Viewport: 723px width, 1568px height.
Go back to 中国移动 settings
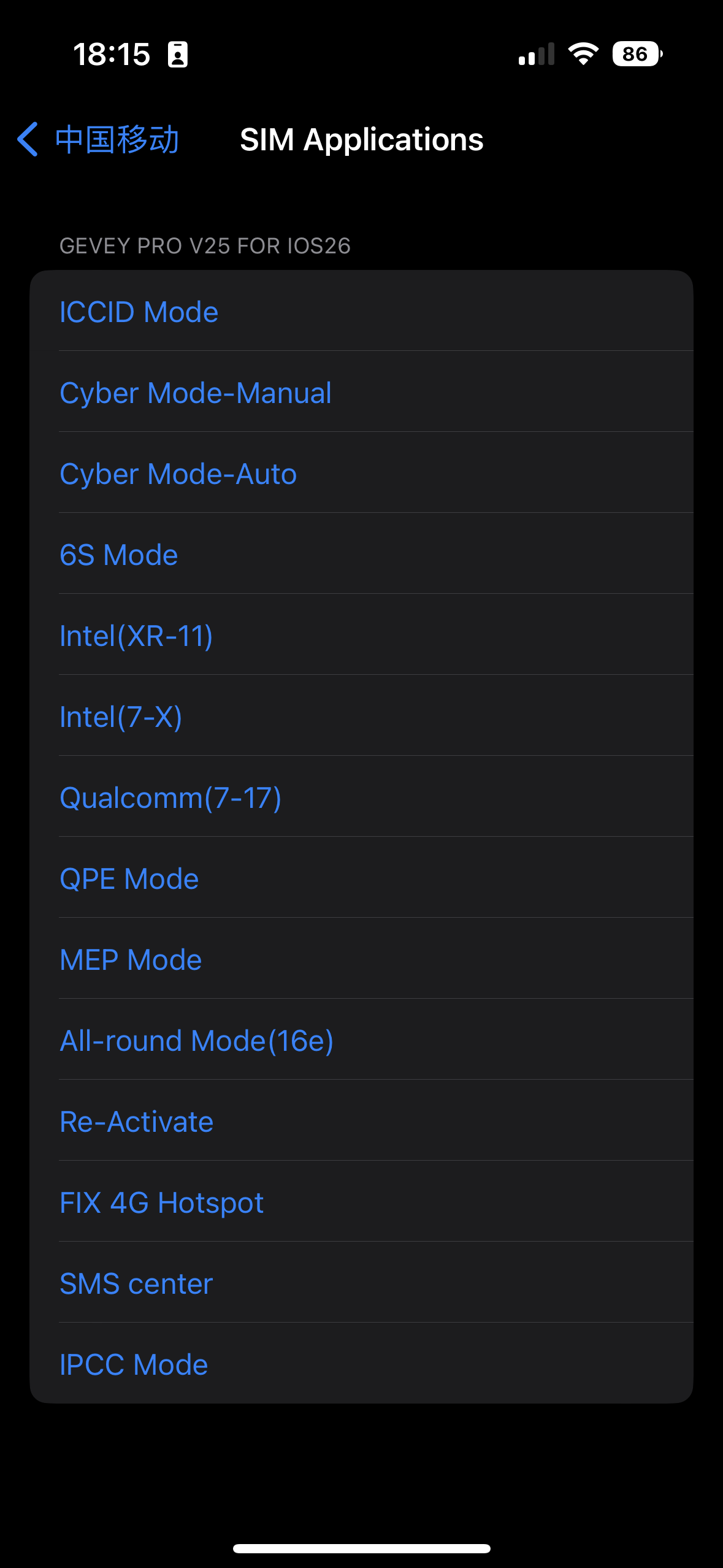(117, 139)
